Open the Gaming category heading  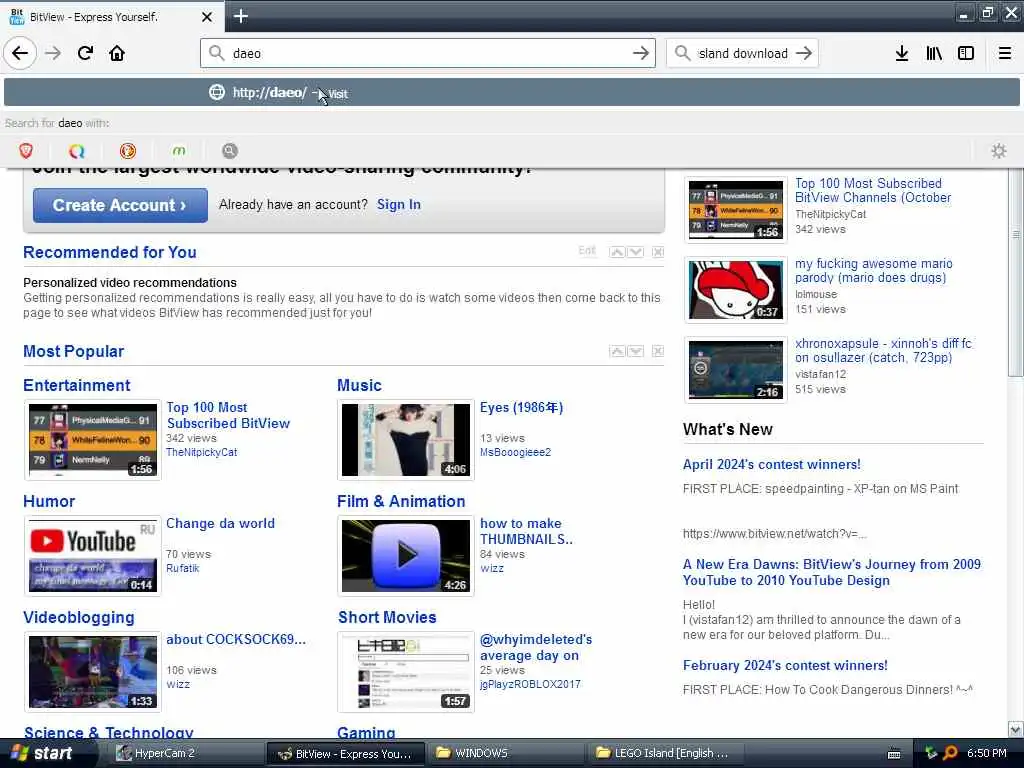(x=366, y=732)
